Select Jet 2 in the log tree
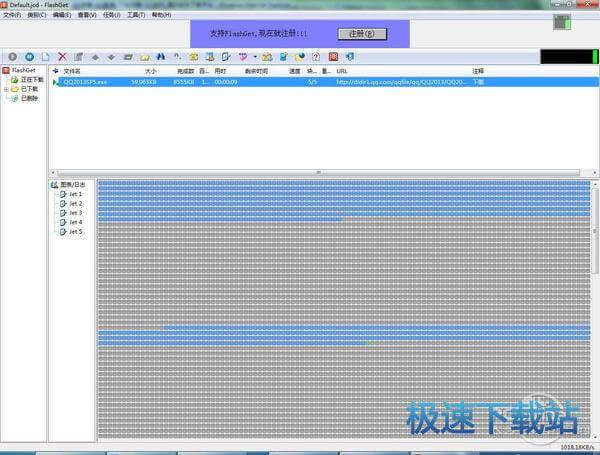This screenshot has width=600, height=455. [75, 204]
